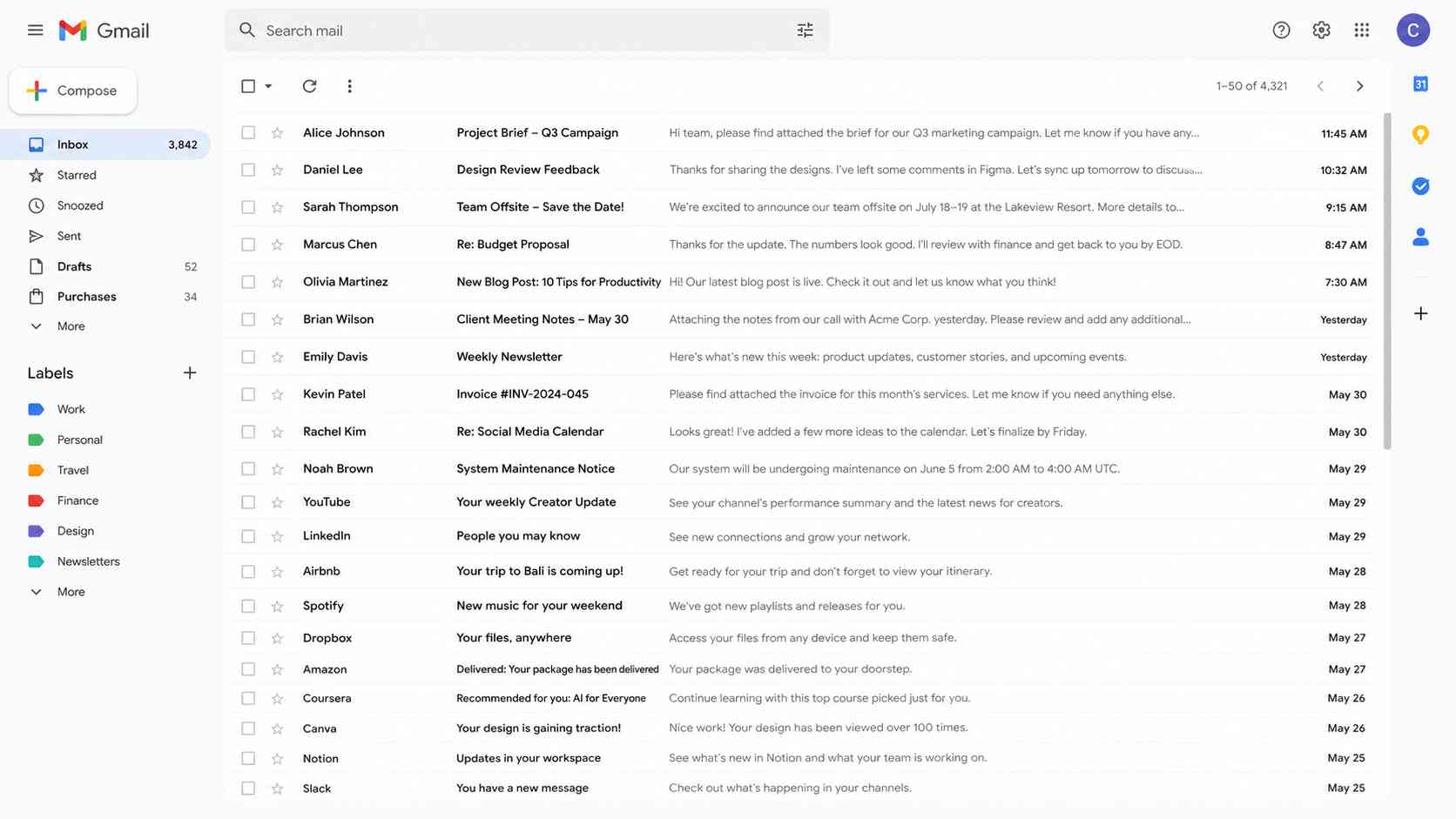Click the inbox vertical scrollbar

[x=1387, y=280]
